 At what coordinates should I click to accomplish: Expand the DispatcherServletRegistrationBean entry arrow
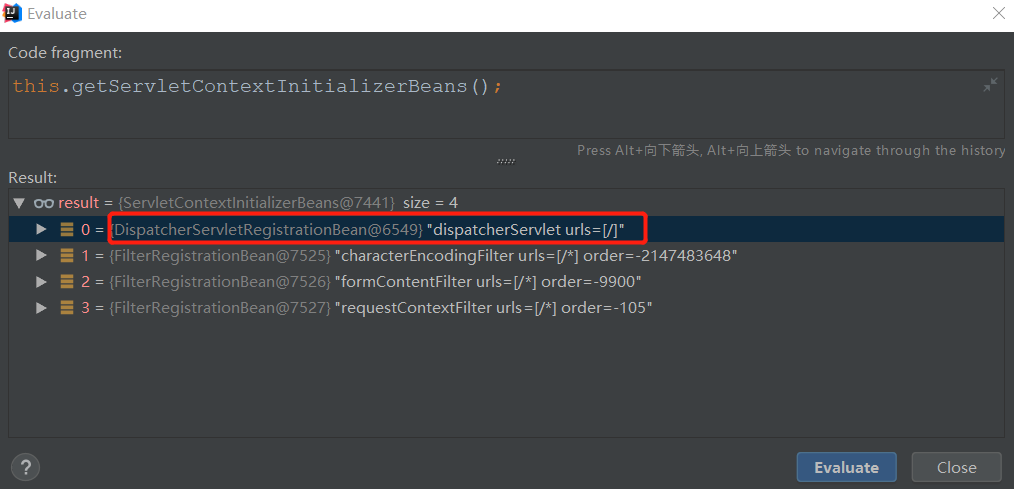[41, 229]
